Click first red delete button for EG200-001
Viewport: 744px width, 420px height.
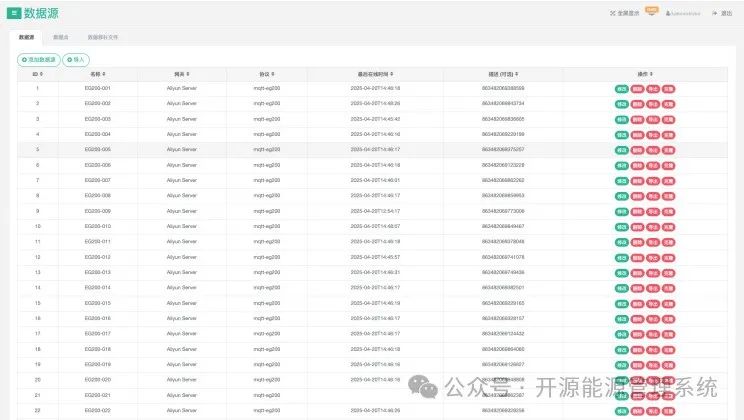coord(637,89)
